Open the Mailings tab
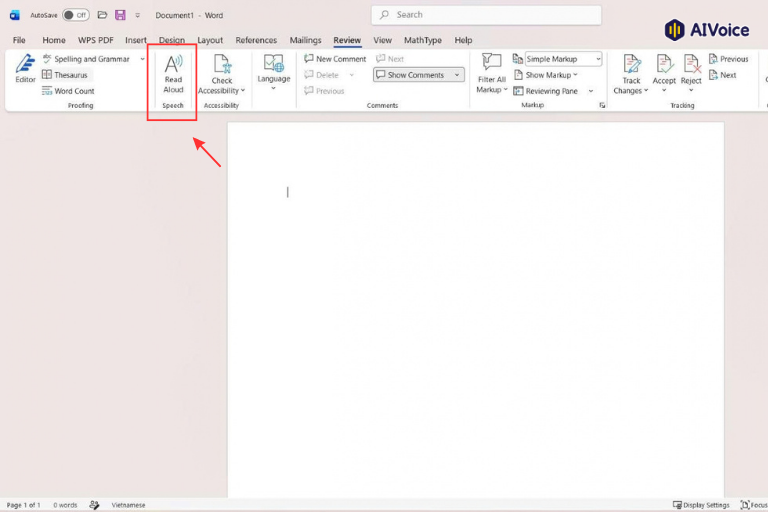The width and height of the screenshot is (768, 512). pos(305,40)
